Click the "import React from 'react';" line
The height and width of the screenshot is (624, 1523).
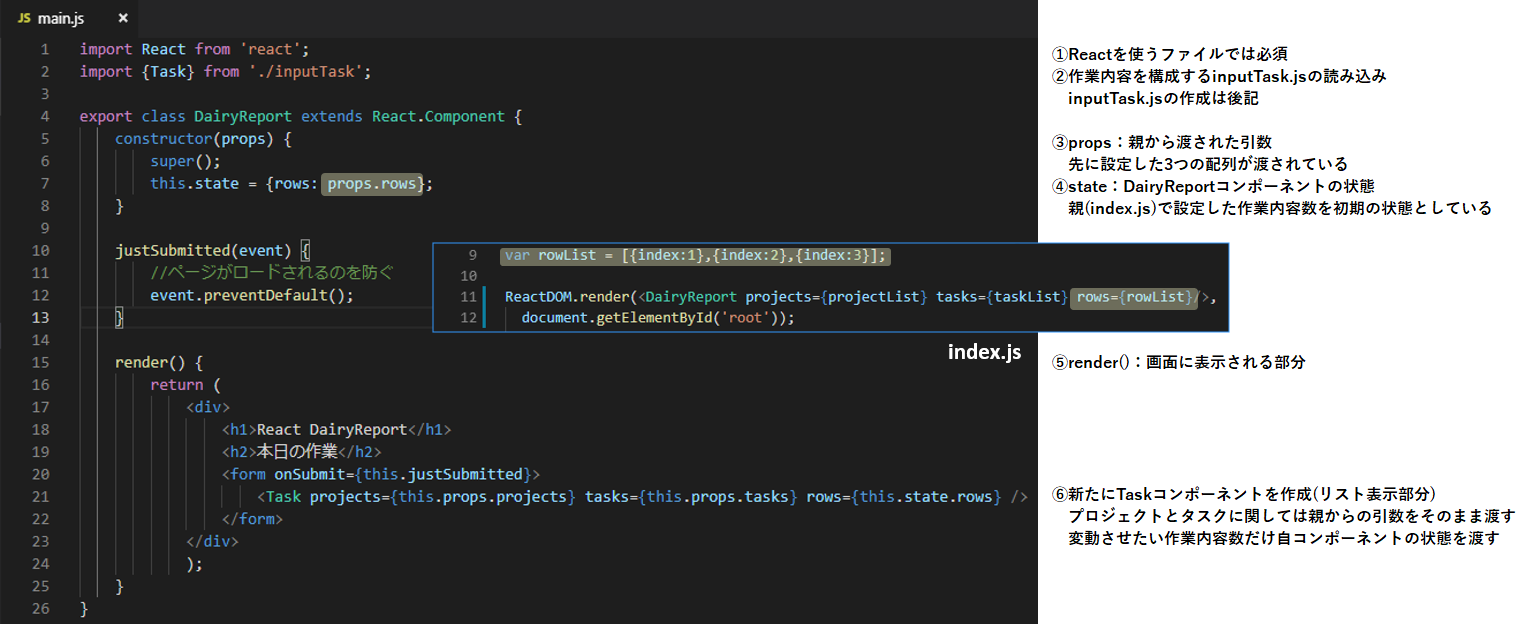pyautogui.click(x=195, y=49)
